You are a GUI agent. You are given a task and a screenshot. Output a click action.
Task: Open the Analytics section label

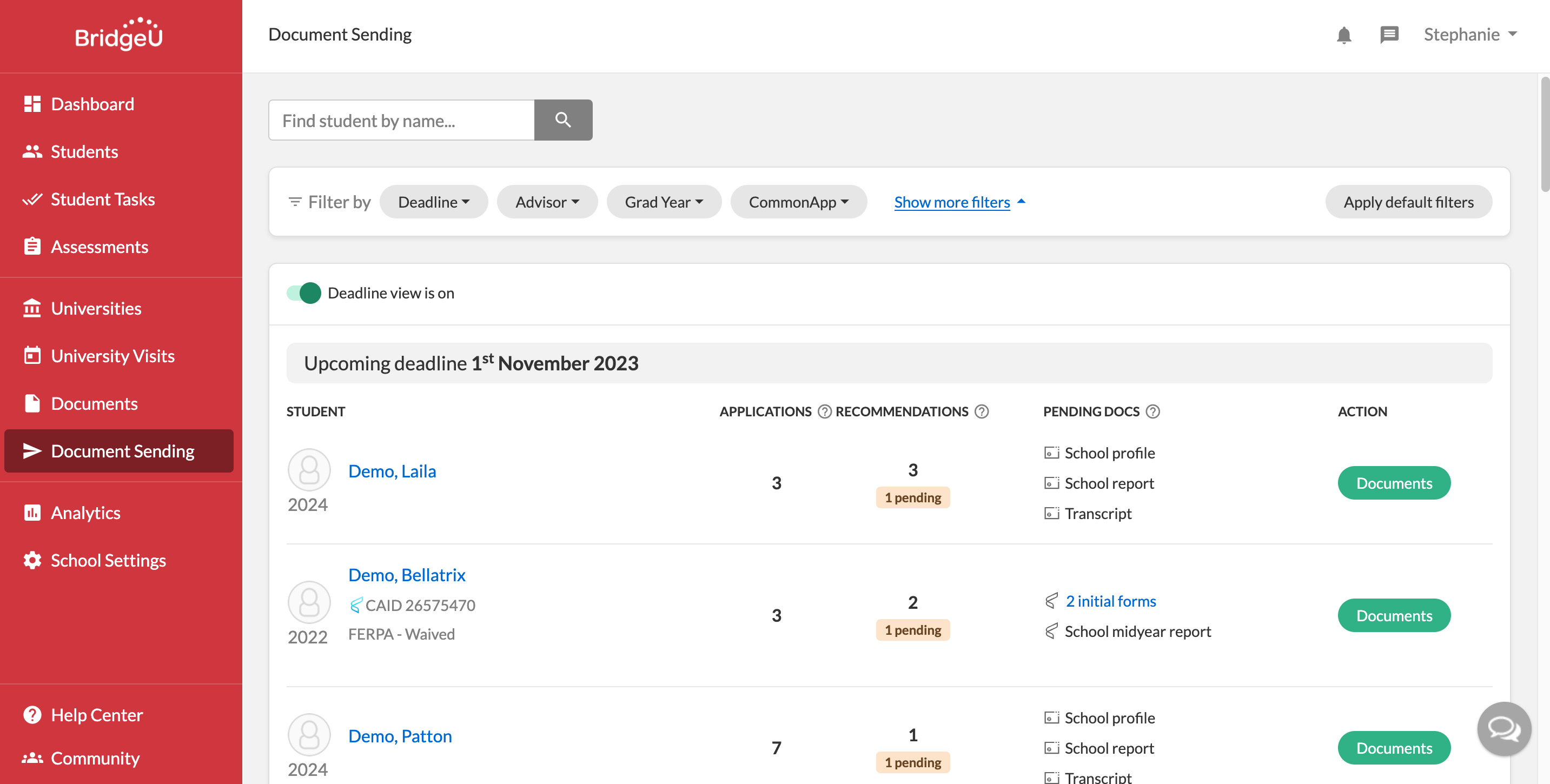85,513
